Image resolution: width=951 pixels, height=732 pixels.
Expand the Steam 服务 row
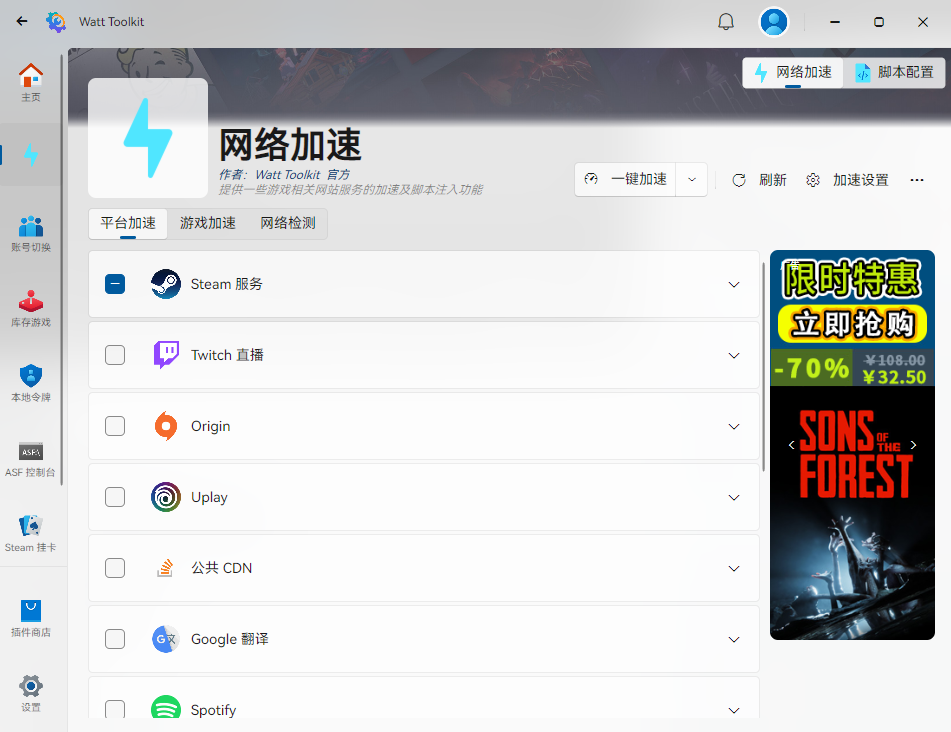(x=734, y=284)
